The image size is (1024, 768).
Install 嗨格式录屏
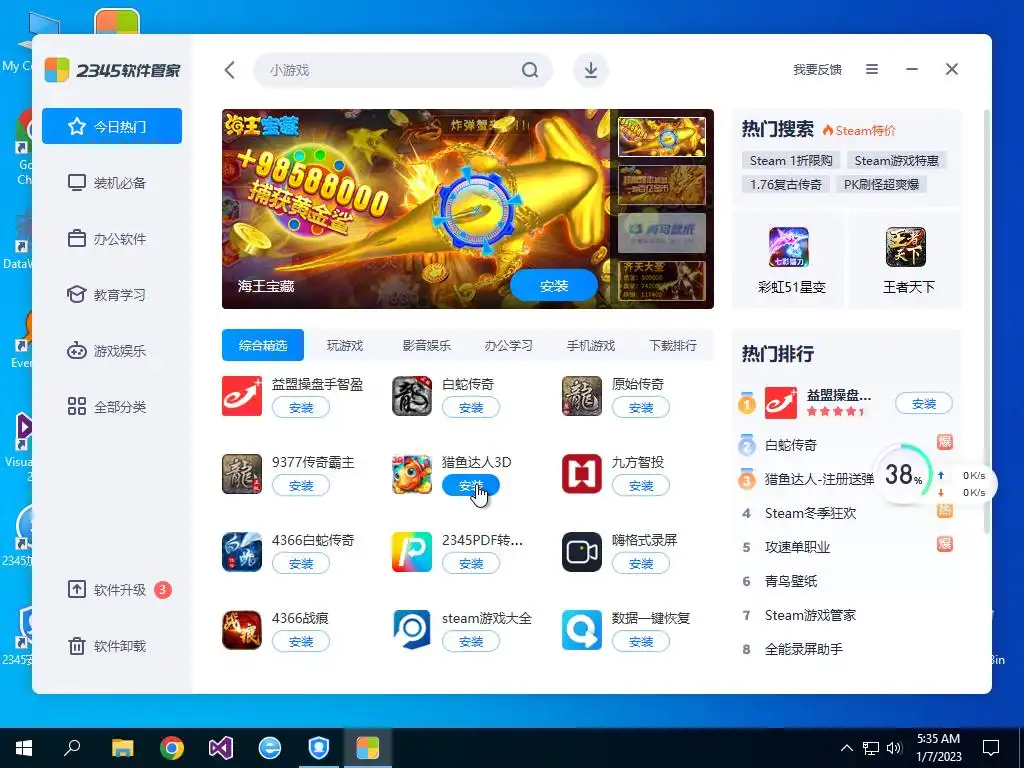(x=641, y=564)
